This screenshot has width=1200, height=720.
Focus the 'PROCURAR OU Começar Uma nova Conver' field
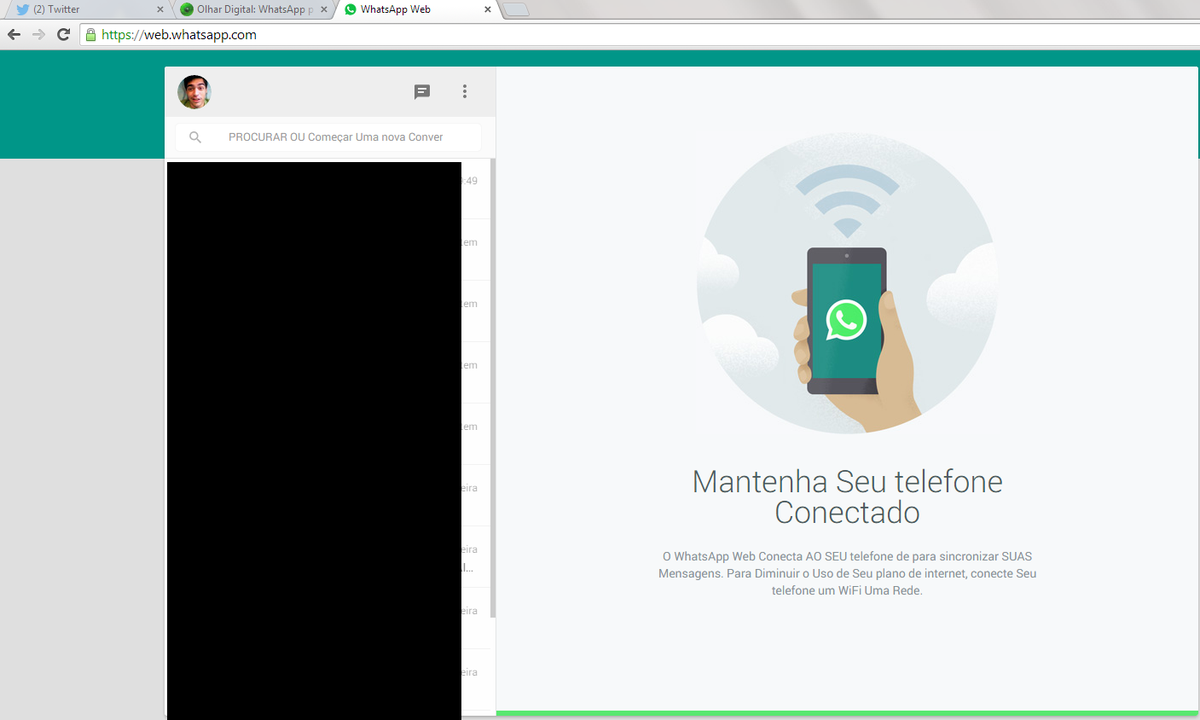(328, 137)
